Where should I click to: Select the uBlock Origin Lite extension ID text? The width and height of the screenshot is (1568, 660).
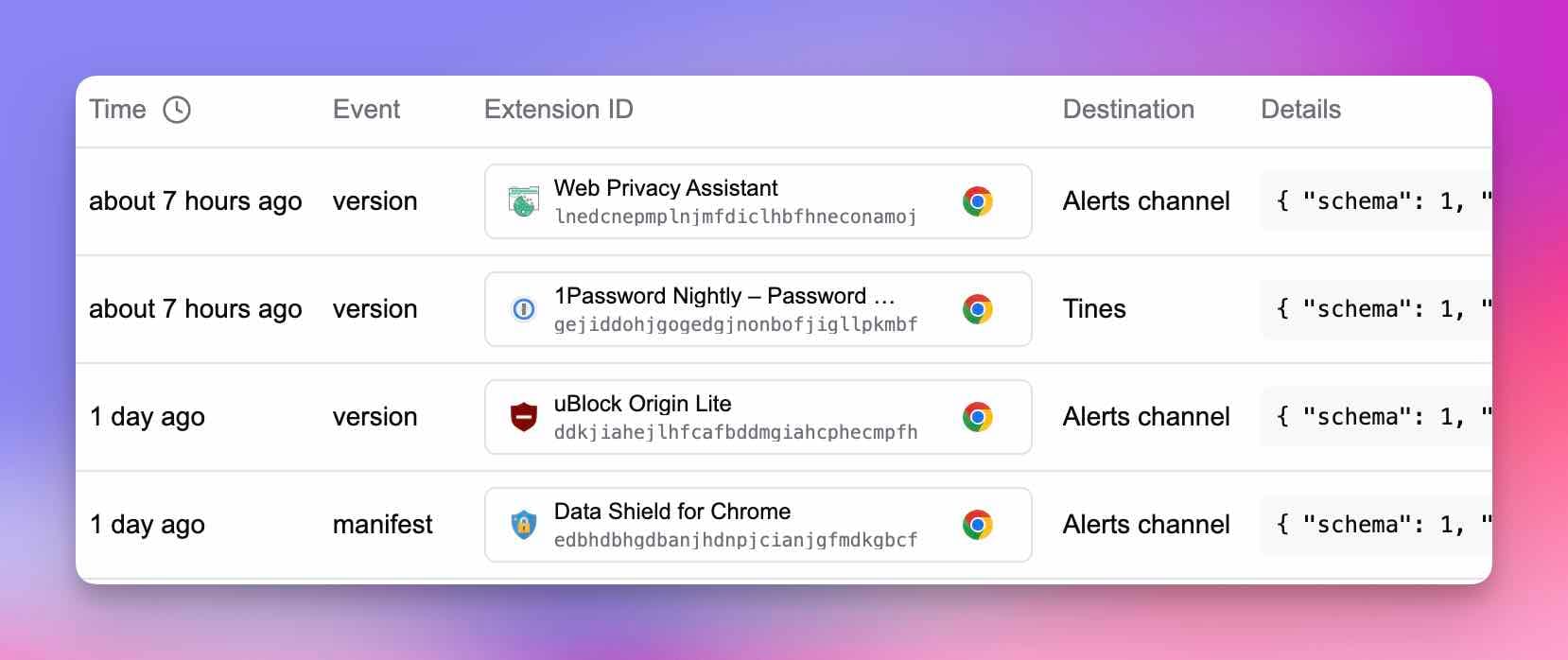coord(736,432)
